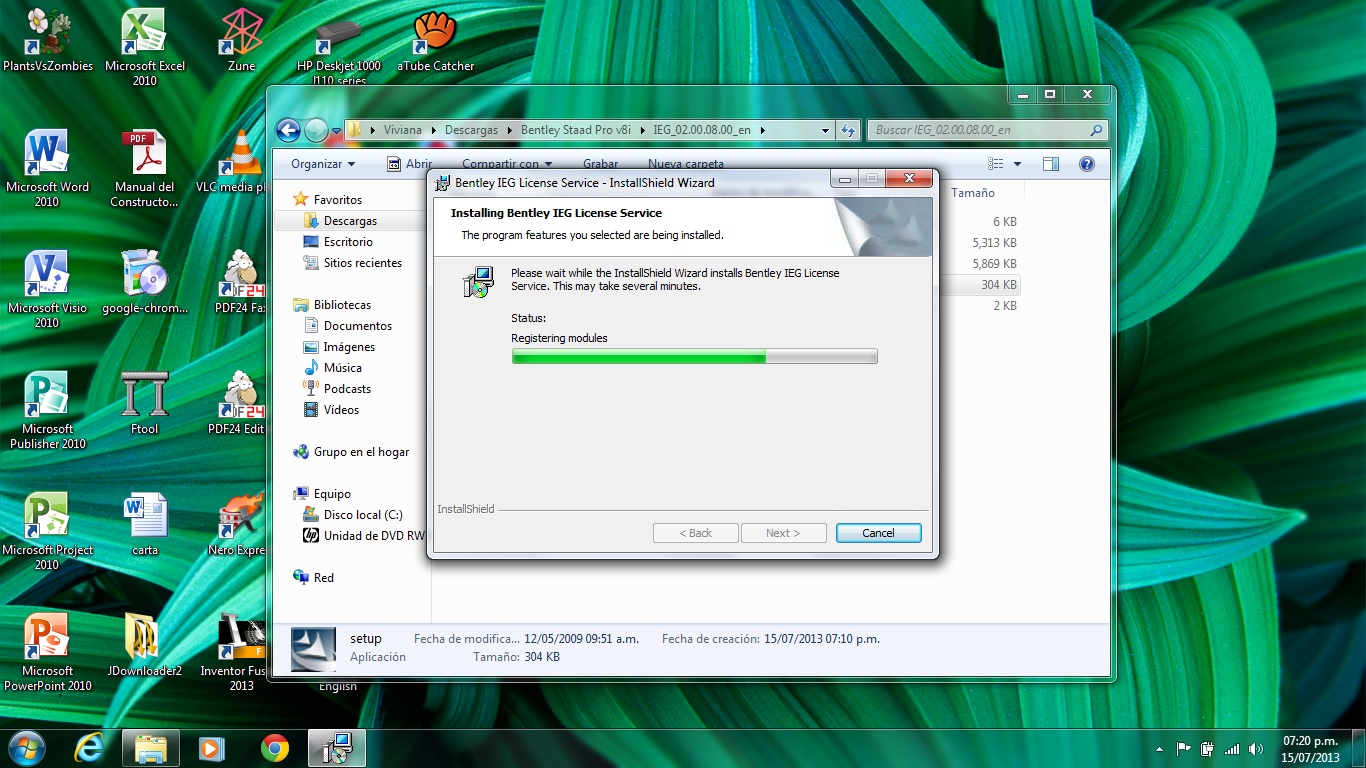Toggle the preview pane button

pyautogui.click(x=1050, y=164)
